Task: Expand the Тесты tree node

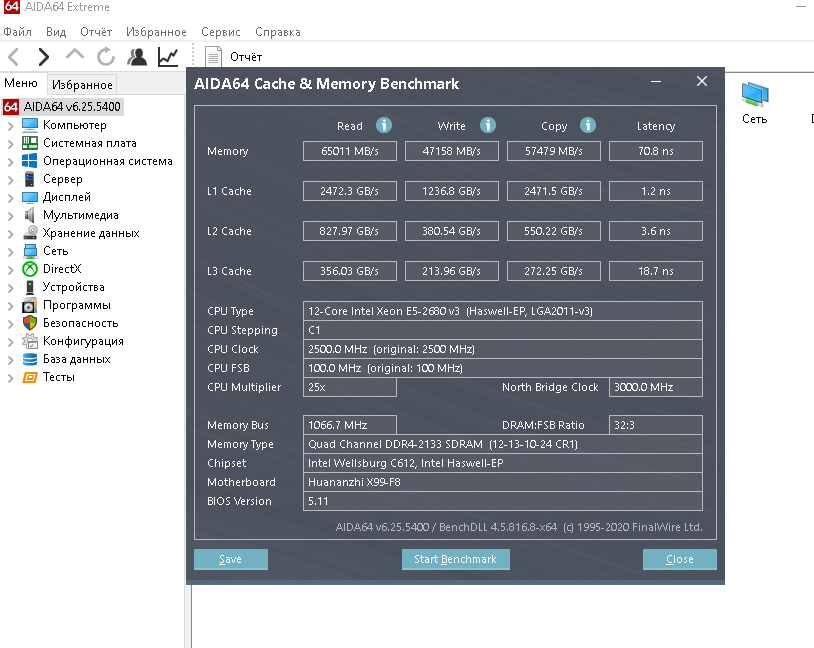Action: [10, 378]
